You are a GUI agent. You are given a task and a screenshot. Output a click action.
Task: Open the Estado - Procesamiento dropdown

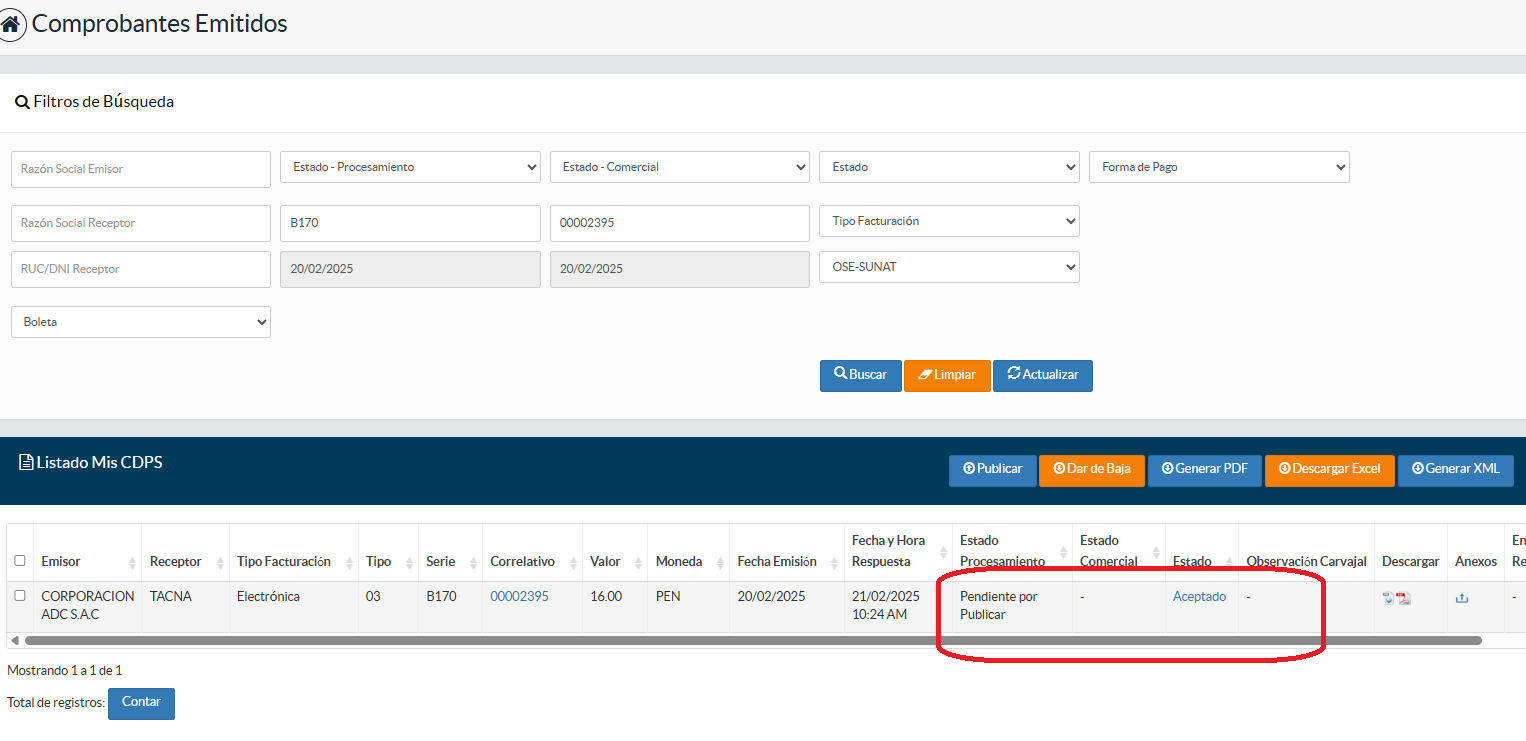pos(410,167)
